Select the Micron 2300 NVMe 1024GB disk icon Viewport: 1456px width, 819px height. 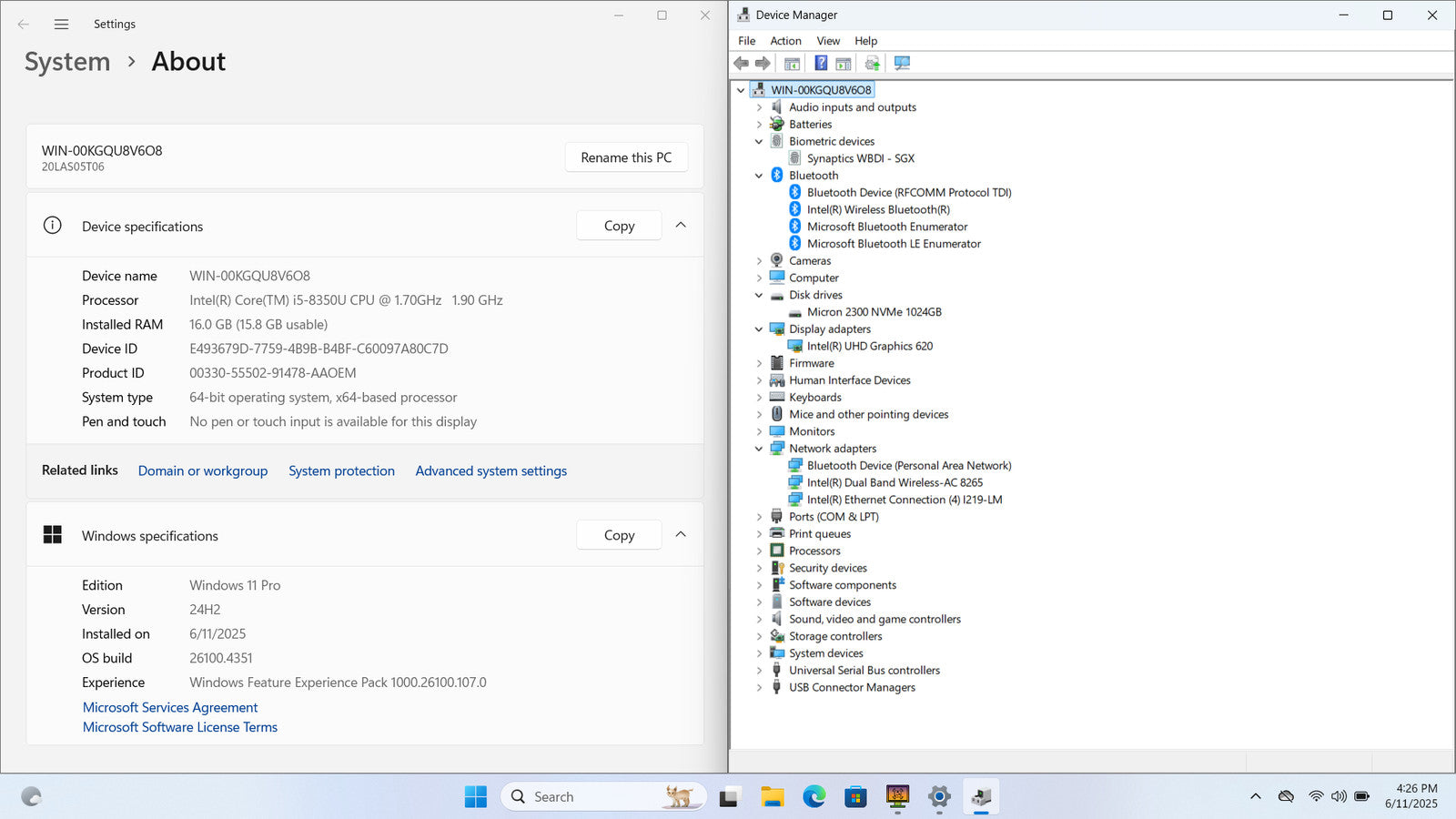[x=794, y=312]
